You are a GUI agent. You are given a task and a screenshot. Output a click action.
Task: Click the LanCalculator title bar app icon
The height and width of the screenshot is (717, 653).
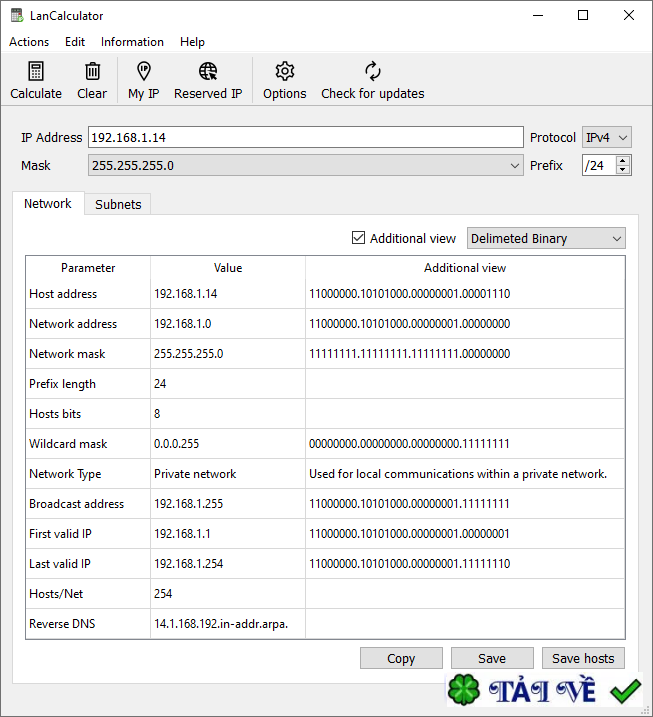coord(17,16)
